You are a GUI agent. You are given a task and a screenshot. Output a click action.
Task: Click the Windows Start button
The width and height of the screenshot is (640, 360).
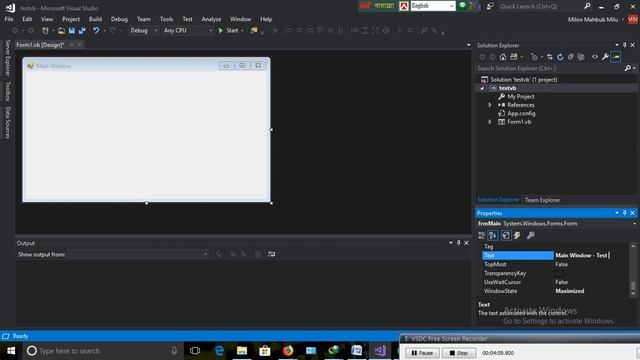[x=11, y=351]
